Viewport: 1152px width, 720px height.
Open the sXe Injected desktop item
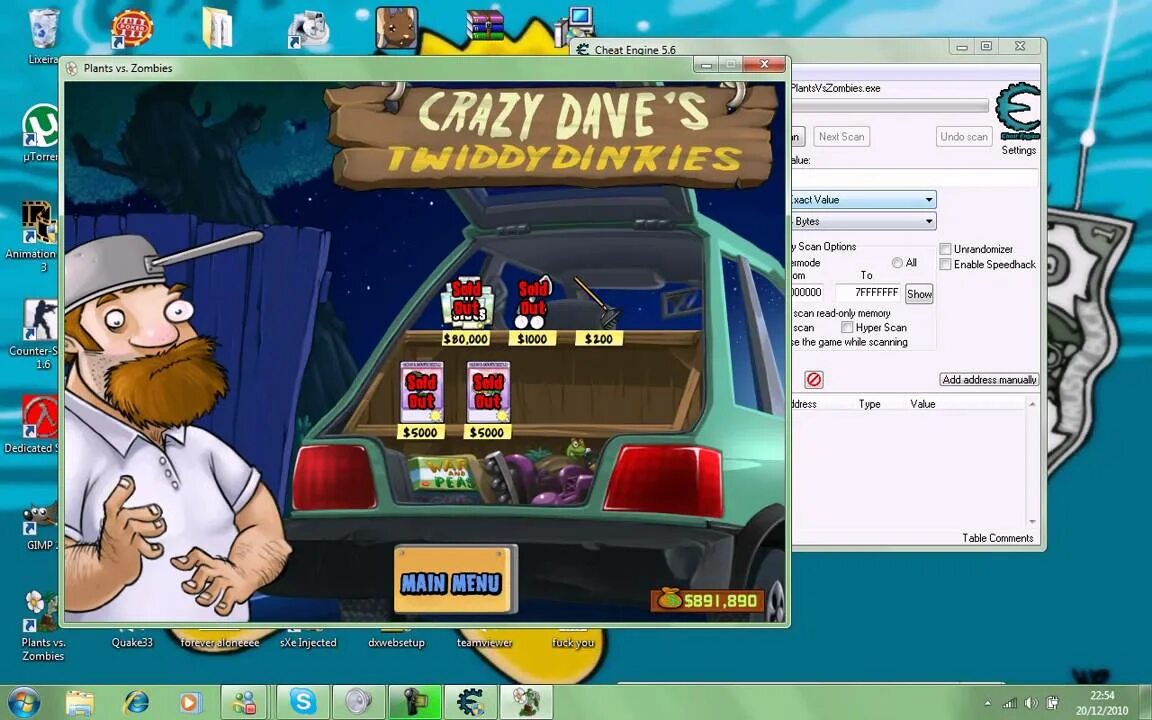(309, 642)
